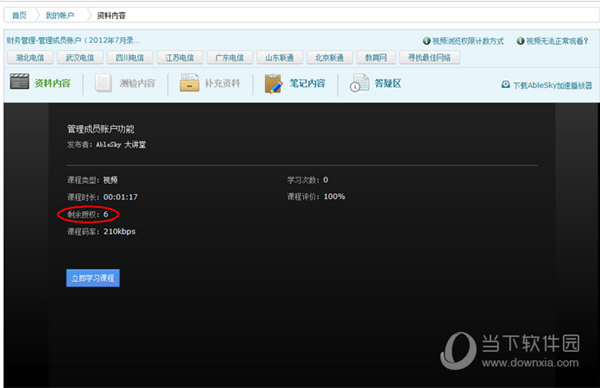Image resolution: width=600 pixels, height=388 pixels.
Task: Open the 答疑区 tab
Action: pos(388,83)
